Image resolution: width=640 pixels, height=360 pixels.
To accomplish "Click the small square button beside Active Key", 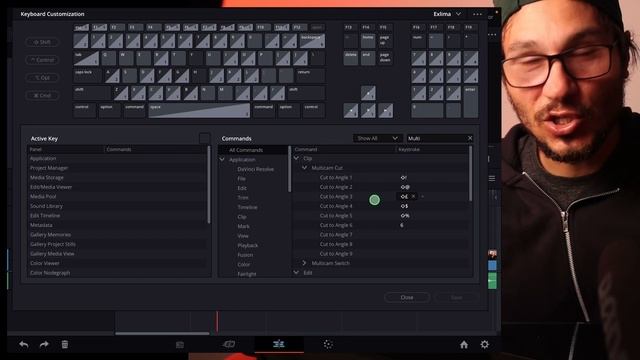I will click(x=204, y=138).
